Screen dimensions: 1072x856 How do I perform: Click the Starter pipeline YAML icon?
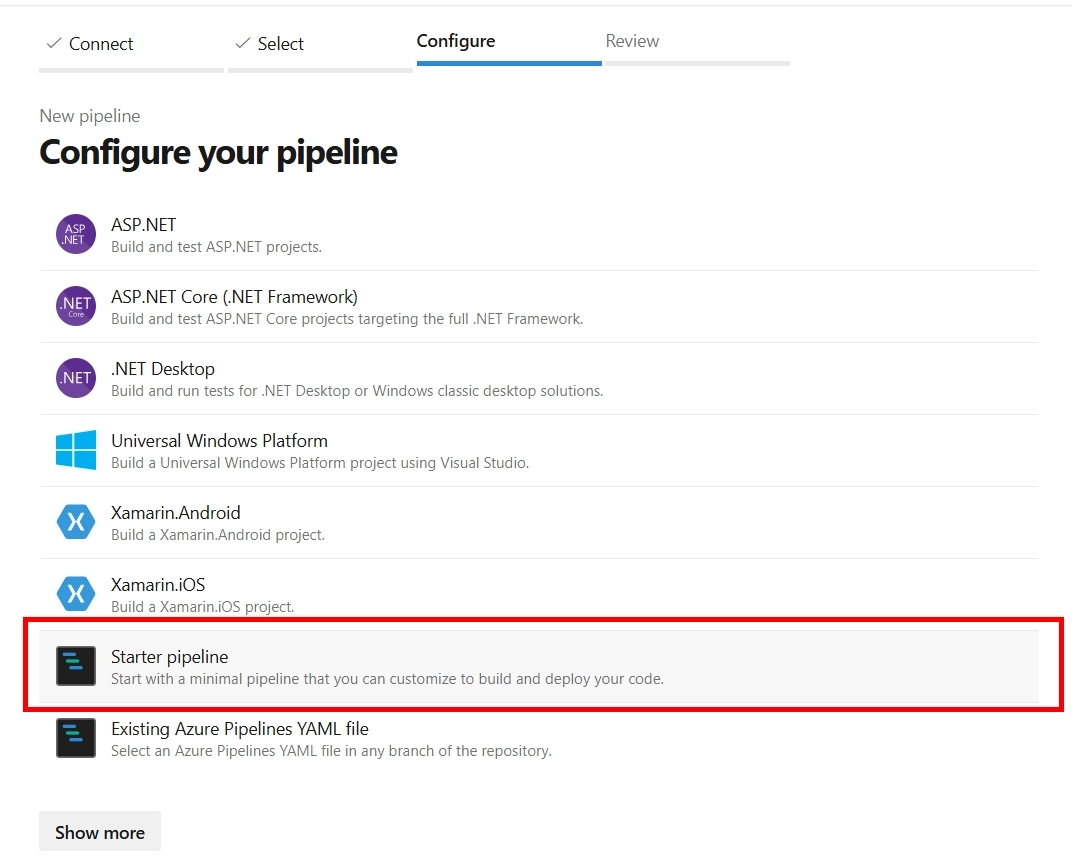click(x=76, y=665)
